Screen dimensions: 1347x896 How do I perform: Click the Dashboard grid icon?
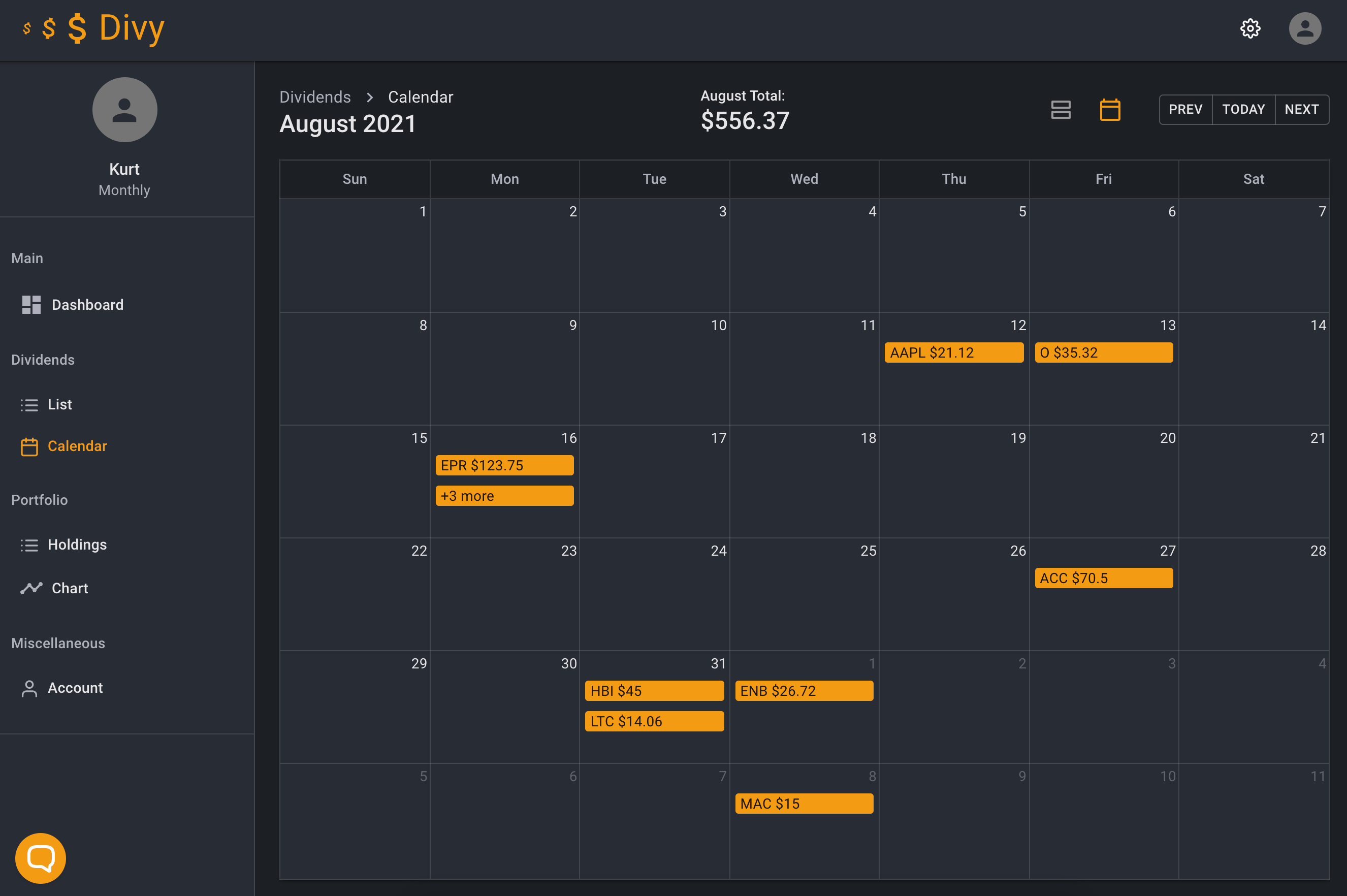click(x=31, y=305)
